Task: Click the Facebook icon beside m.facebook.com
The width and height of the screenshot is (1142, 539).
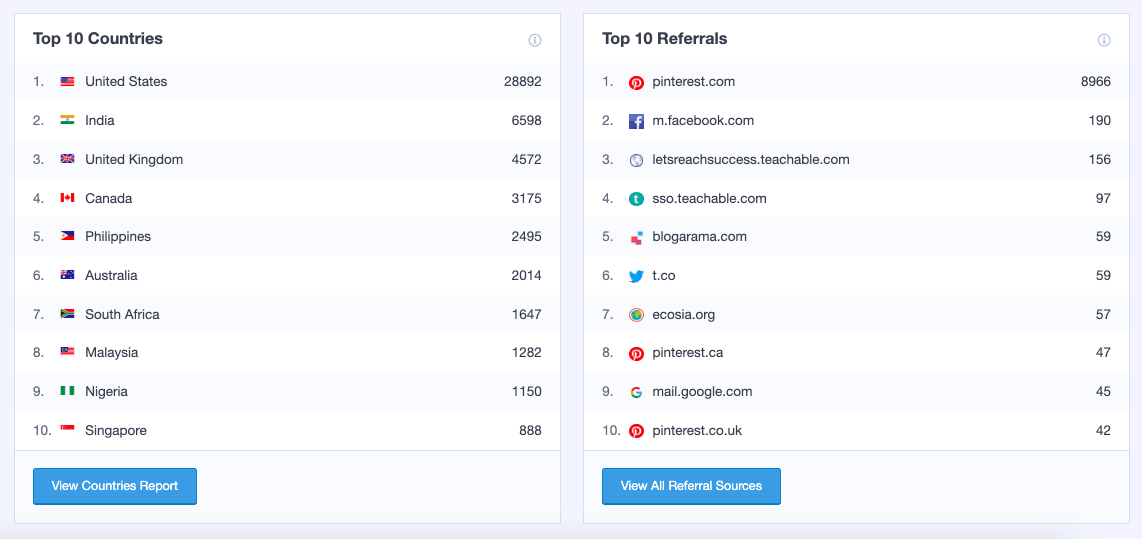Action: coord(636,121)
